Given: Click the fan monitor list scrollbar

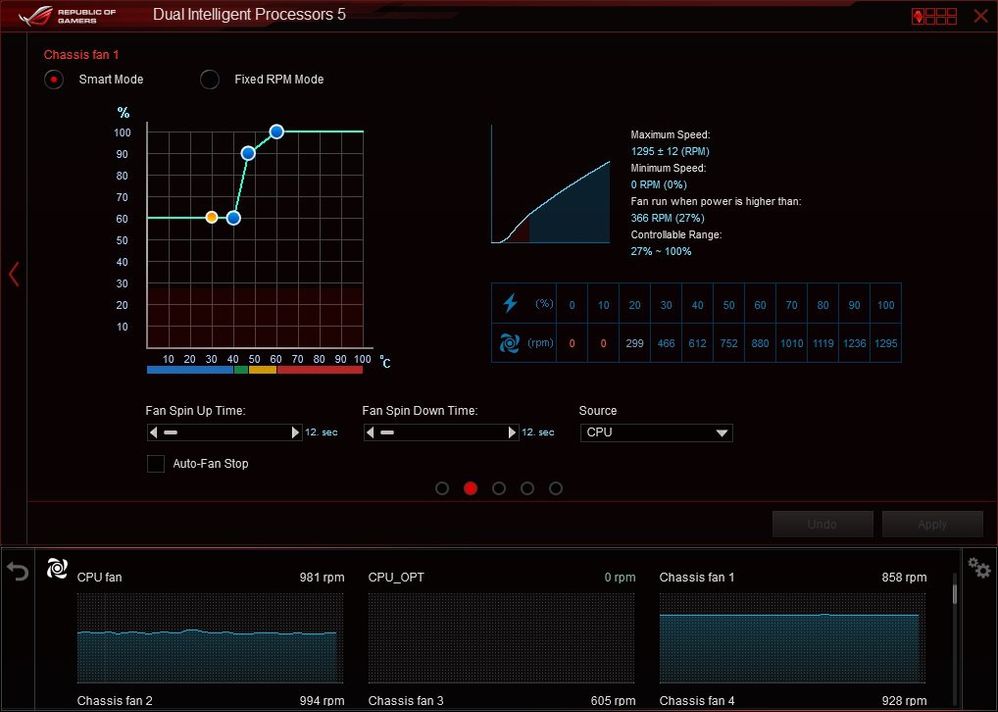Looking at the screenshot, I should click(955, 592).
